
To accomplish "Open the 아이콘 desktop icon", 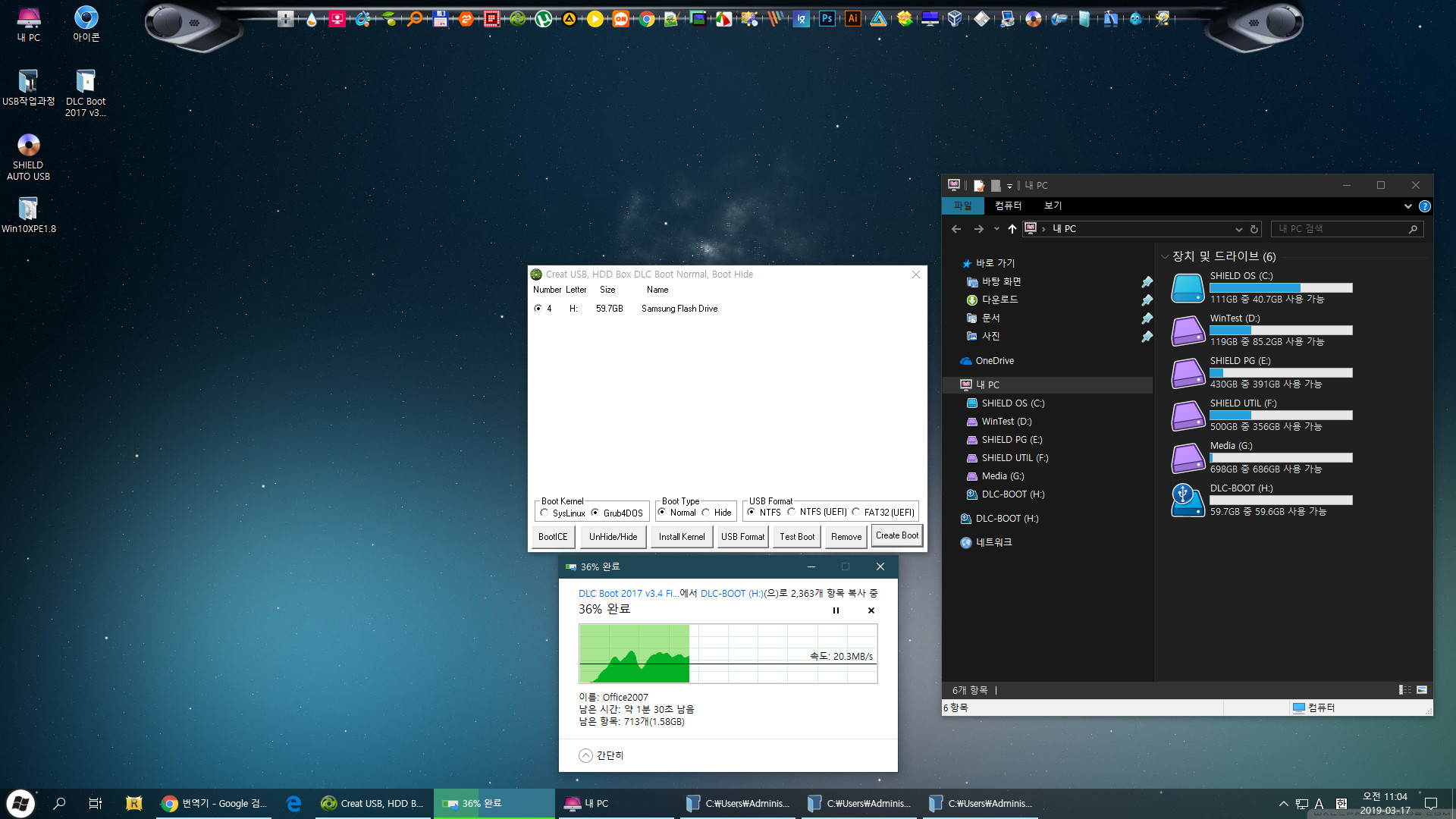I will [86, 24].
